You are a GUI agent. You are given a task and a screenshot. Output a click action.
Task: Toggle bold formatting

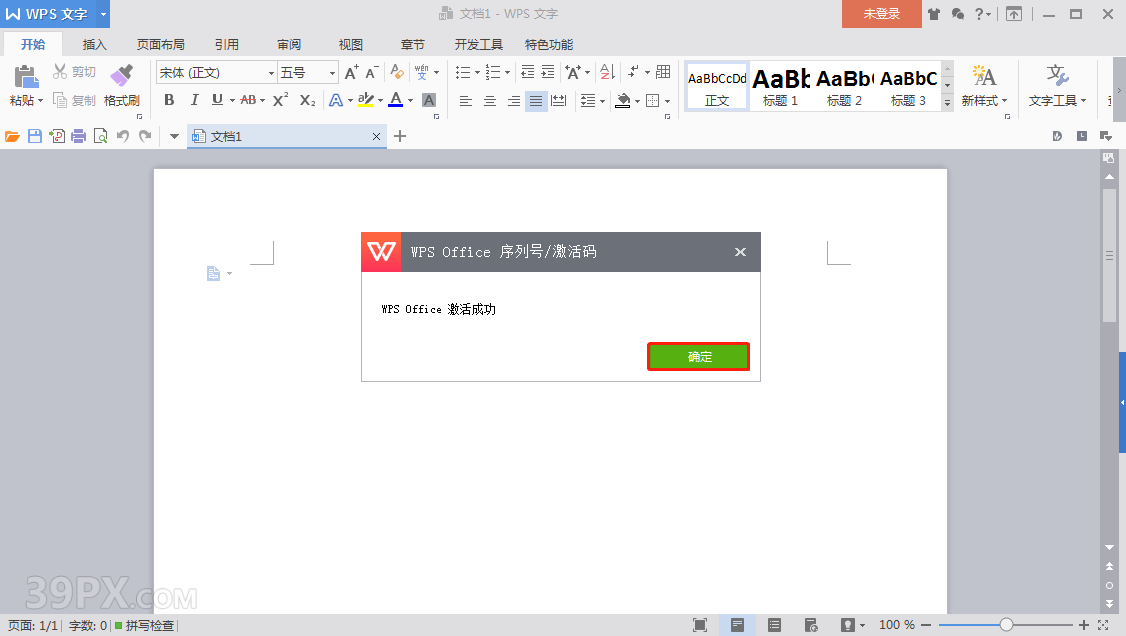169,100
